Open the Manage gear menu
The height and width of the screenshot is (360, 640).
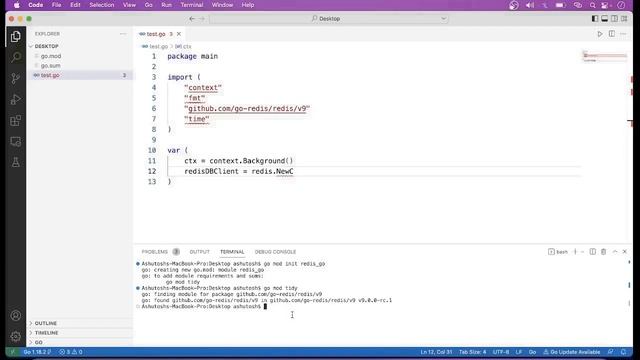(x=16, y=336)
